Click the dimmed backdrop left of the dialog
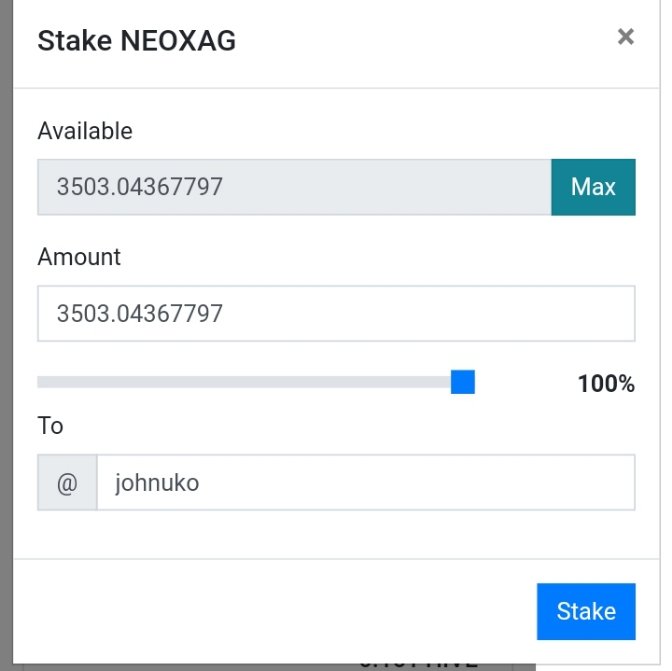 coord(6,336)
